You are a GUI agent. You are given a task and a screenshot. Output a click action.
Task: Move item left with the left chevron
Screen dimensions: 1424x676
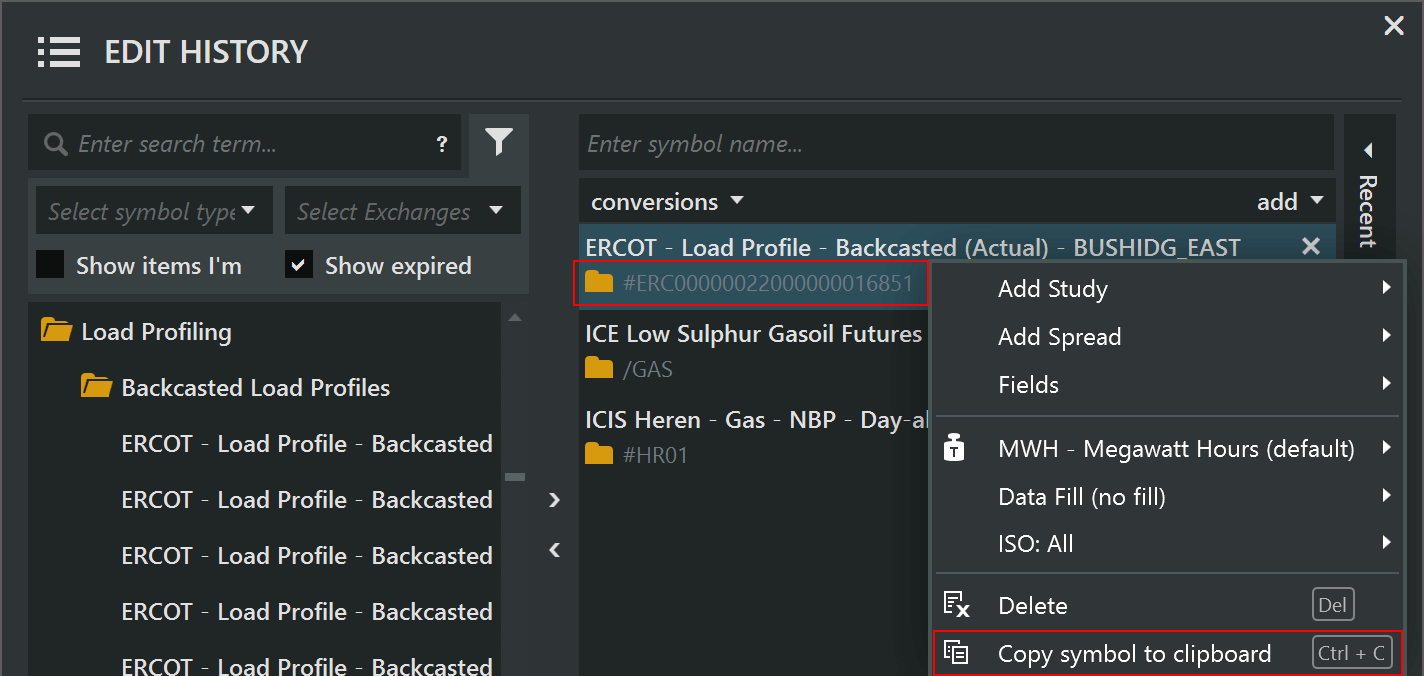[555, 549]
